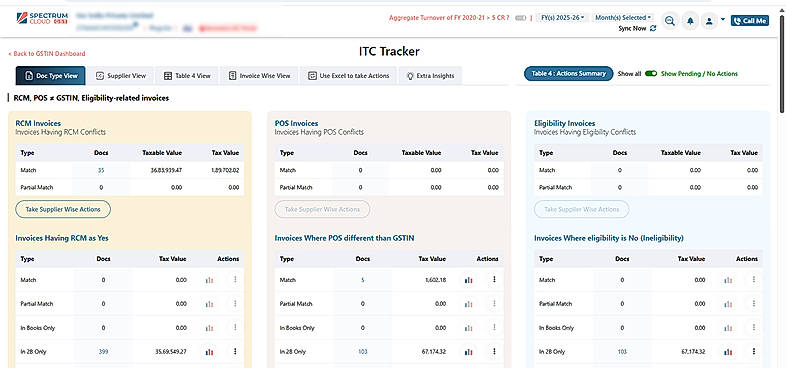This screenshot has height=368, width=786.
Task: Click the 1,602.18 tax value cell
Action: 435,280
